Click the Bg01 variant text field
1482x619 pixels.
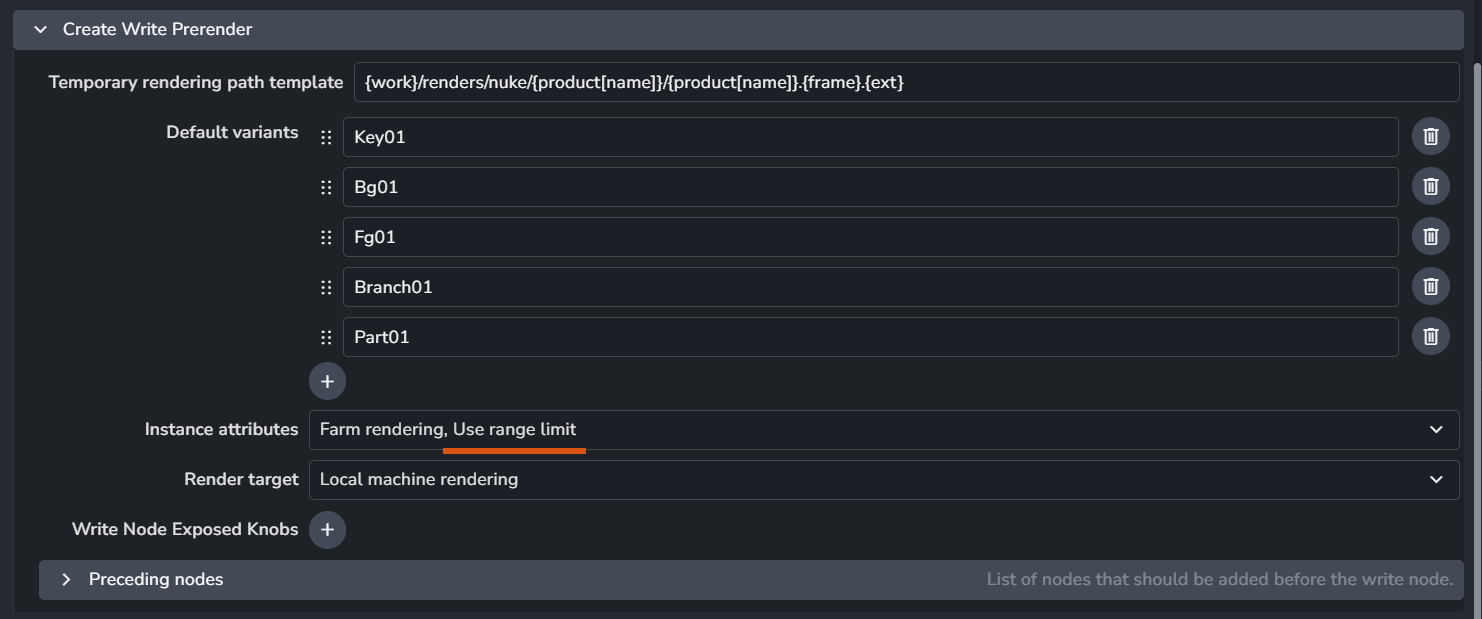(870, 187)
